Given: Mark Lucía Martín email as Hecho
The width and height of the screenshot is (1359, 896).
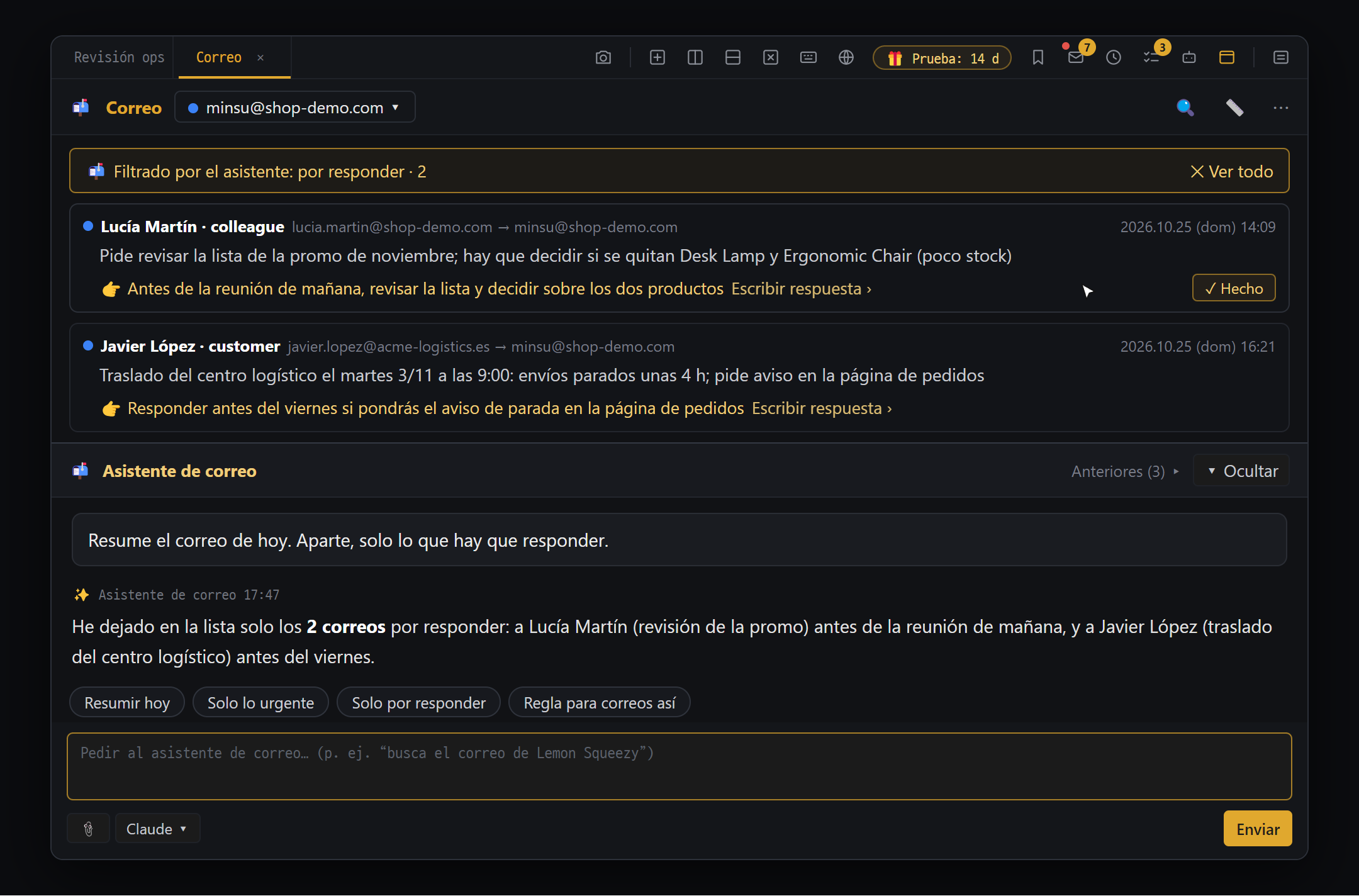Looking at the screenshot, I should point(1233,288).
